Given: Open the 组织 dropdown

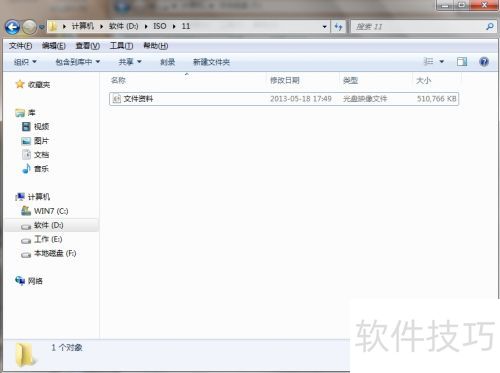Looking at the screenshot, I should point(25,62).
